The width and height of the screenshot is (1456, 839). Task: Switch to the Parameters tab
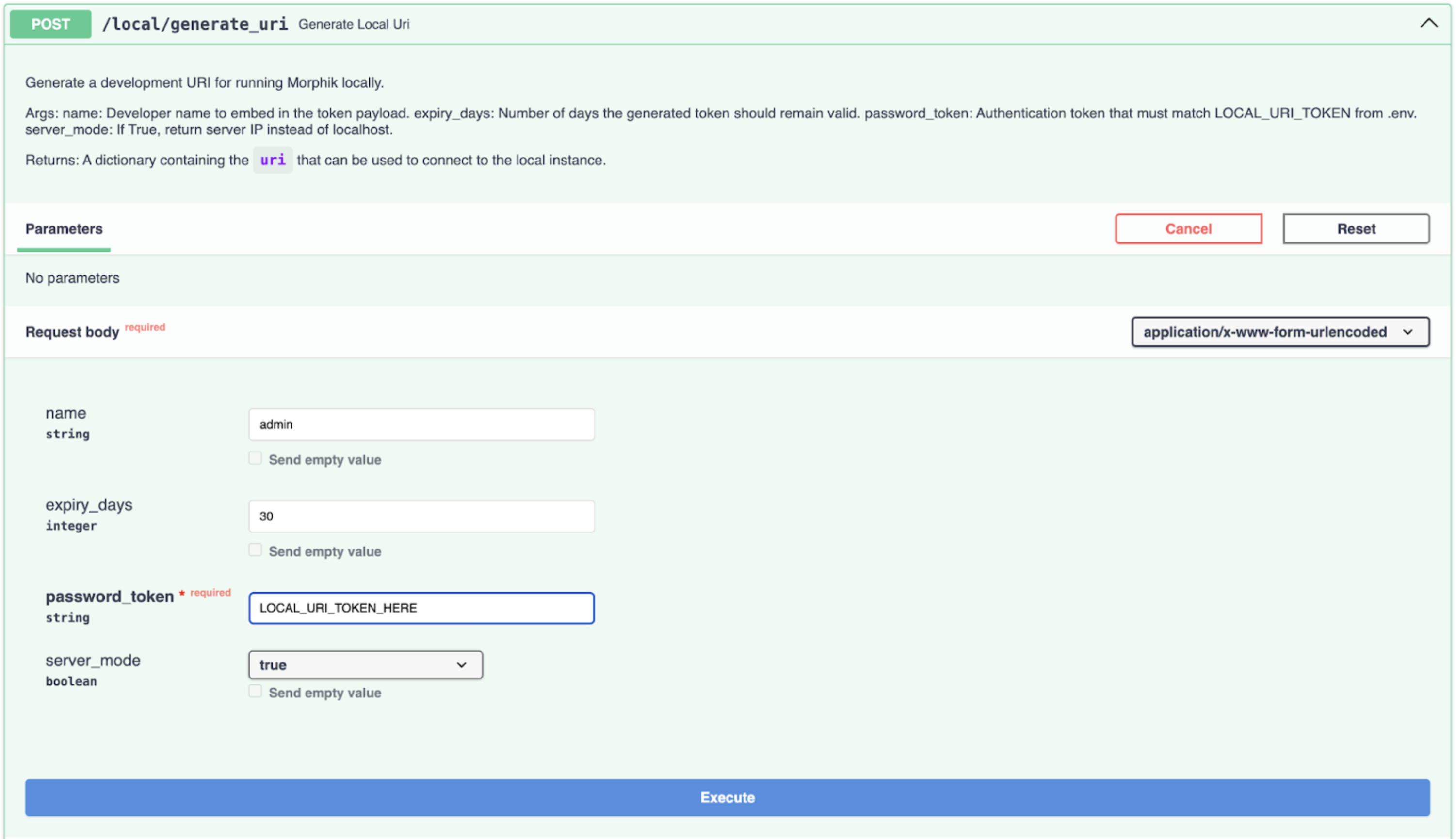tap(64, 229)
